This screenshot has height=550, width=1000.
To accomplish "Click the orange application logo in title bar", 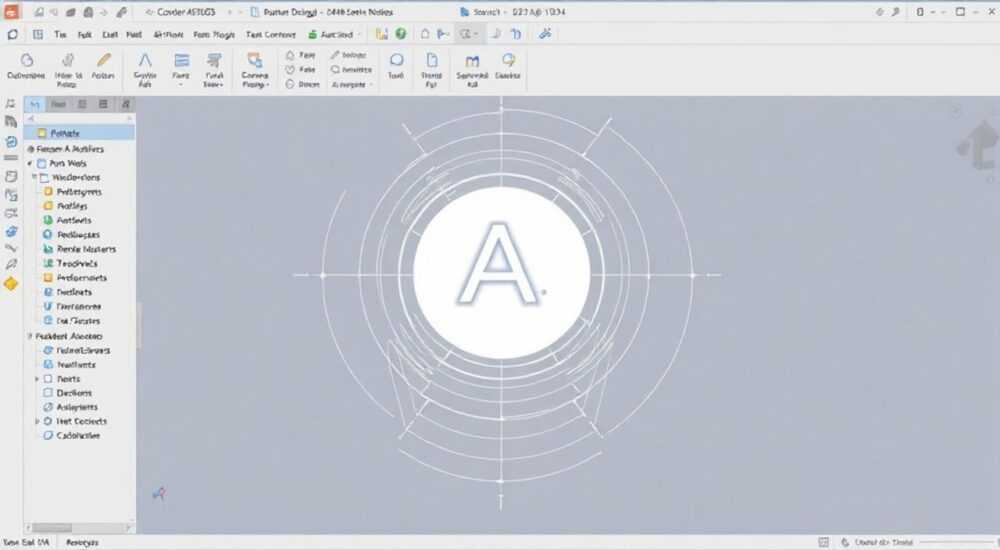I will [11, 11].
